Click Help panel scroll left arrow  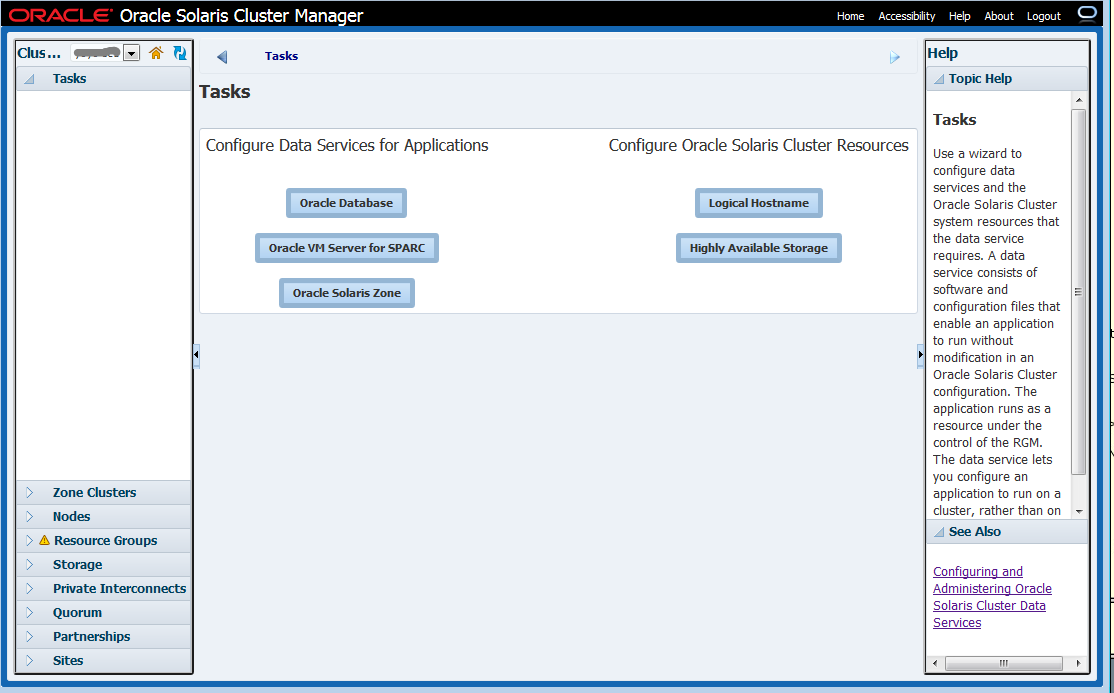[x=935, y=663]
